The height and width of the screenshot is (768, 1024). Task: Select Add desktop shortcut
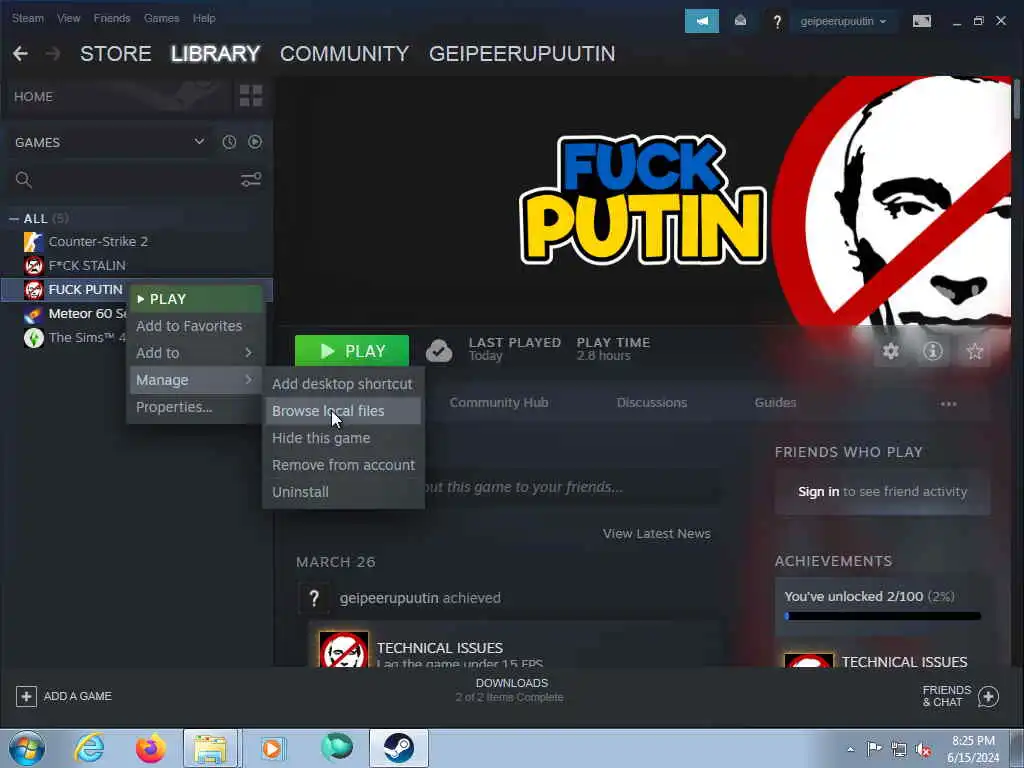[x=343, y=384]
